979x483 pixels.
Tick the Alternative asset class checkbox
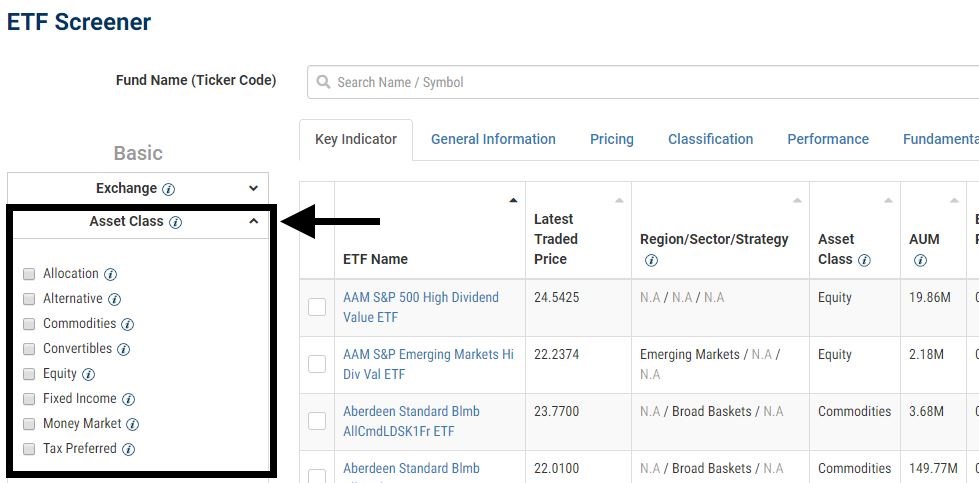pyautogui.click(x=29, y=299)
